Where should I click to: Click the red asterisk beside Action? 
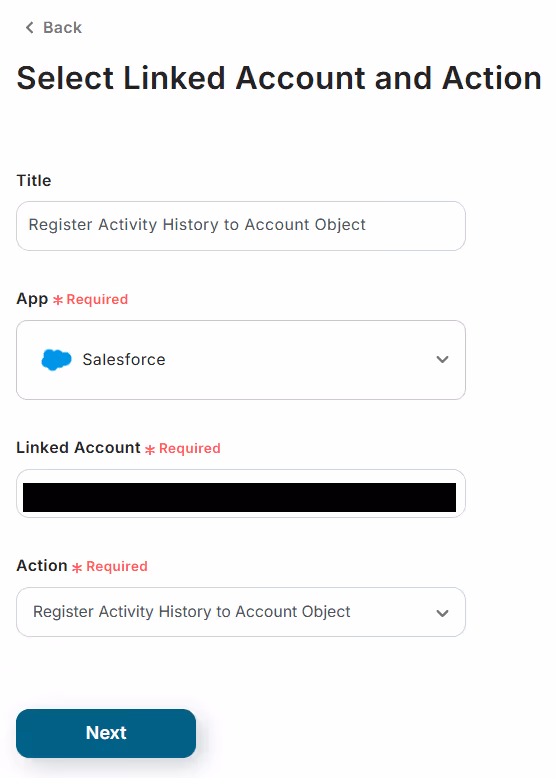(x=77, y=568)
